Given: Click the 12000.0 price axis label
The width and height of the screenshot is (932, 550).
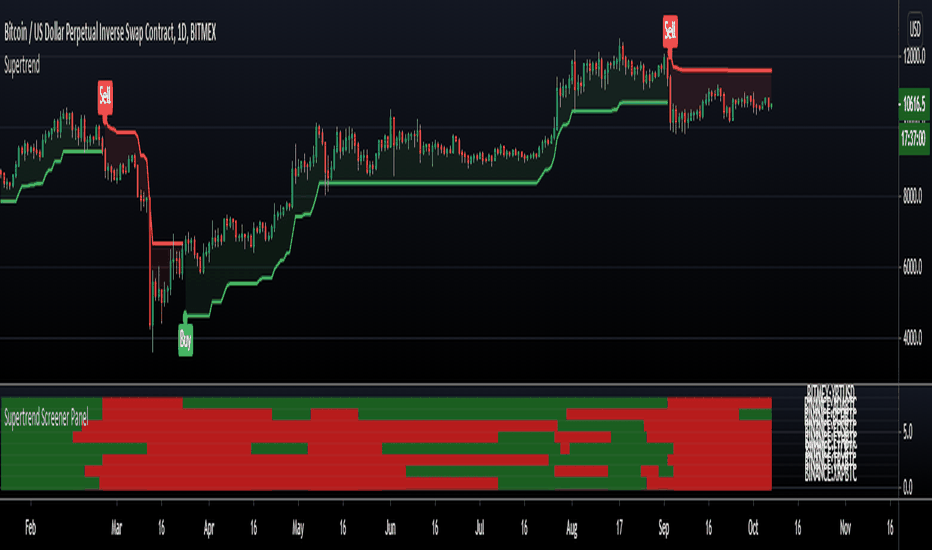Looking at the screenshot, I should (x=914, y=56).
